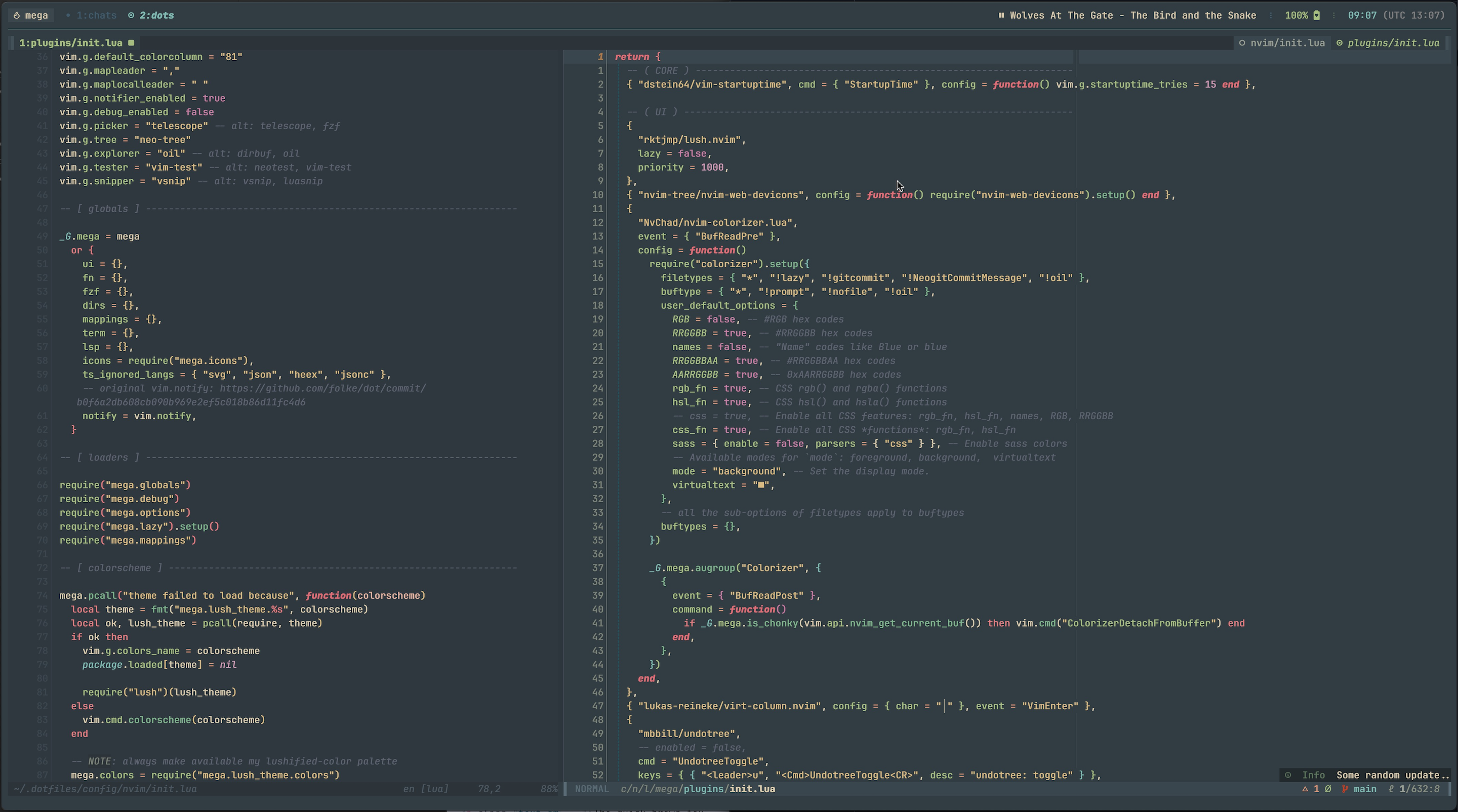This screenshot has height=812, width=1458.
Task: Click the flame icon beside mega session
Action: 16,15
